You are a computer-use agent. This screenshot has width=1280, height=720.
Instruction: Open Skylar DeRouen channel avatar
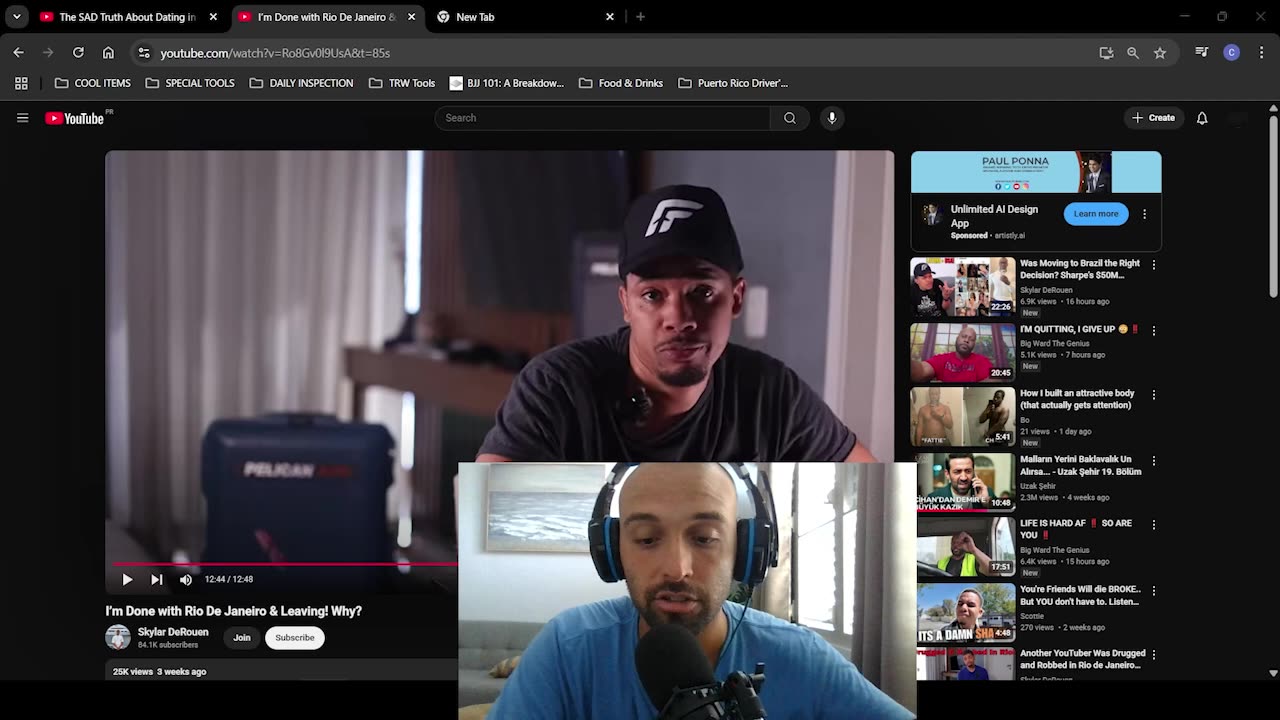tap(118, 637)
